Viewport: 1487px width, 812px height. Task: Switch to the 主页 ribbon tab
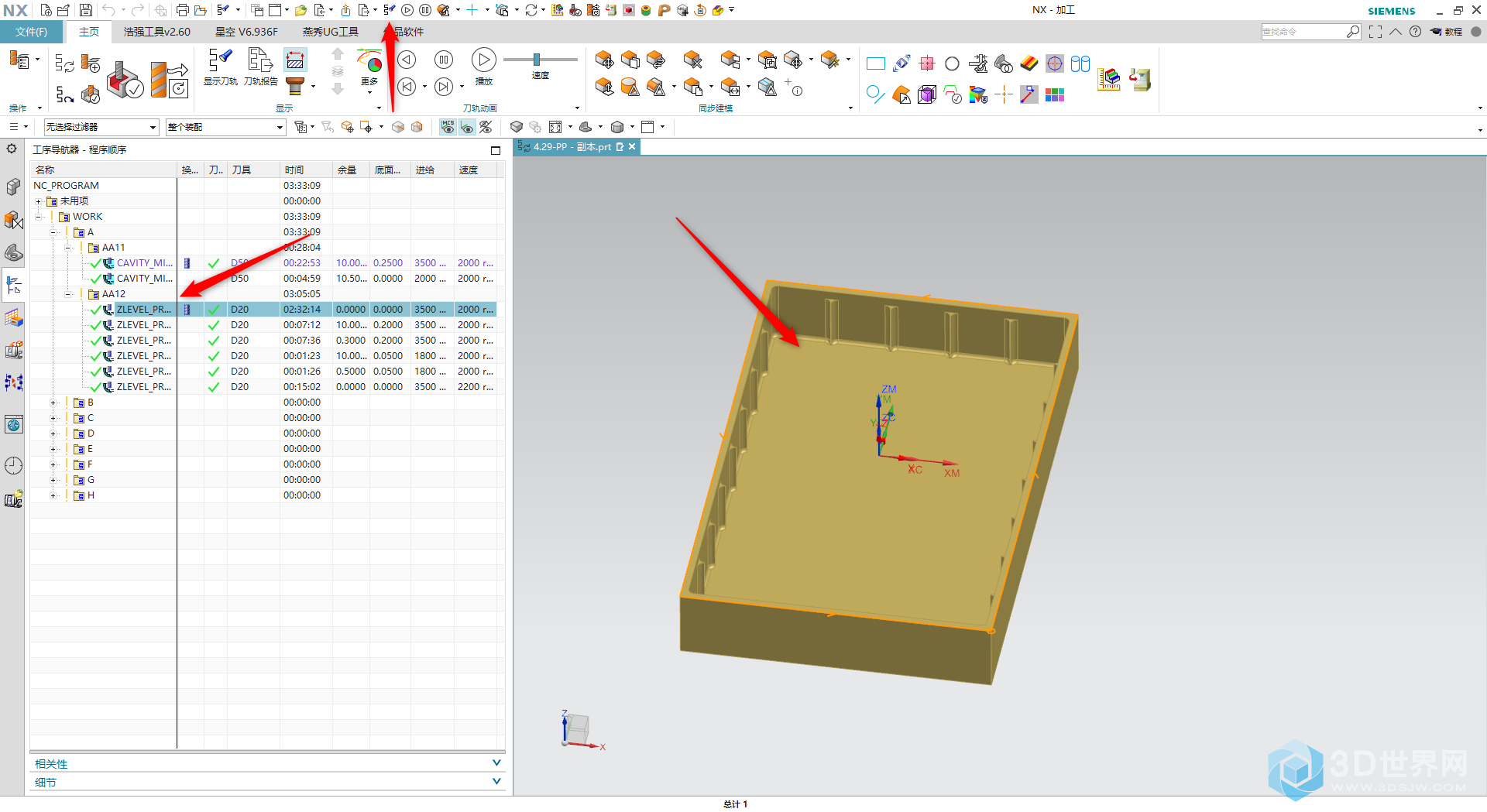pyautogui.click(x=89, y=32)
